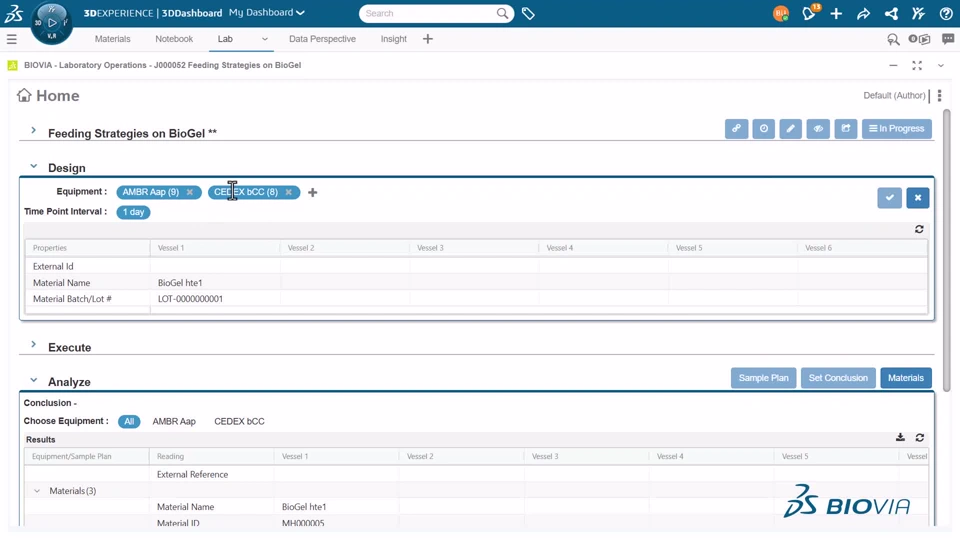
Task: Click the share arrow icon
Action: coord(863,13)
